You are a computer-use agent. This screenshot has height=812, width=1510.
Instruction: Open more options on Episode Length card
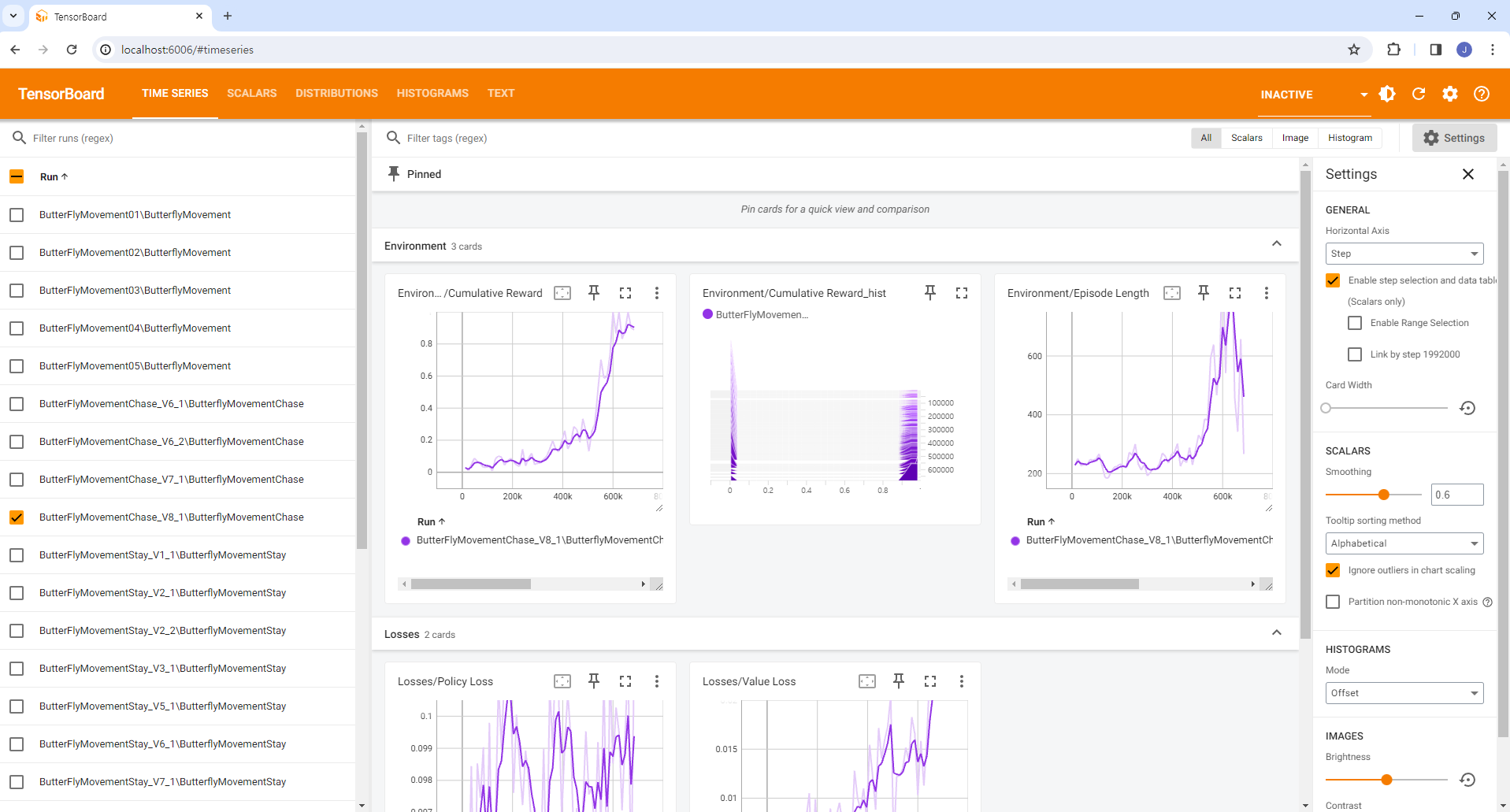[x=1267, y=293]
